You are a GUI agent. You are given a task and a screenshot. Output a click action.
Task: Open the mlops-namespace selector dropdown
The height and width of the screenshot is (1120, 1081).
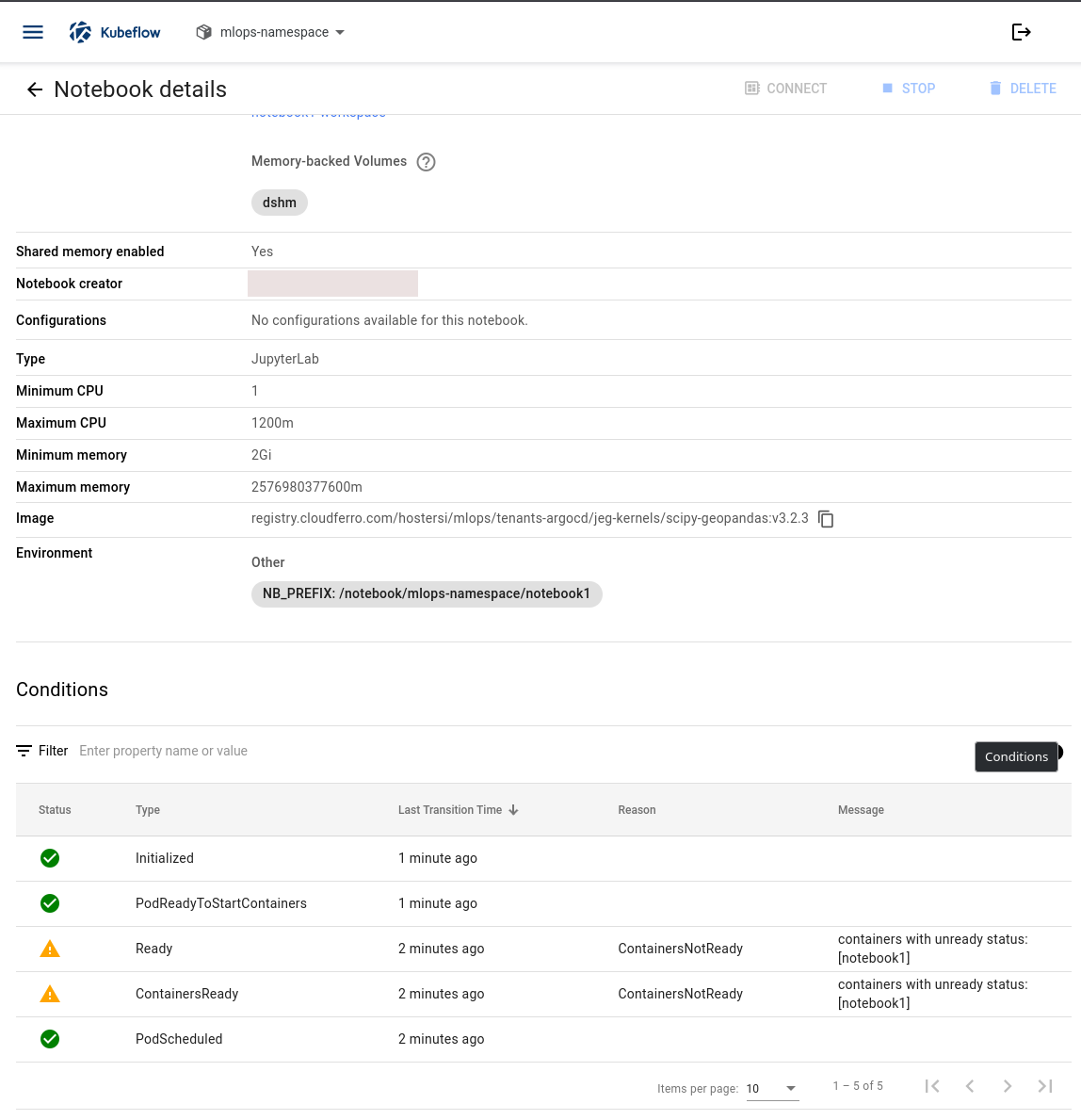tap(270, 32)
